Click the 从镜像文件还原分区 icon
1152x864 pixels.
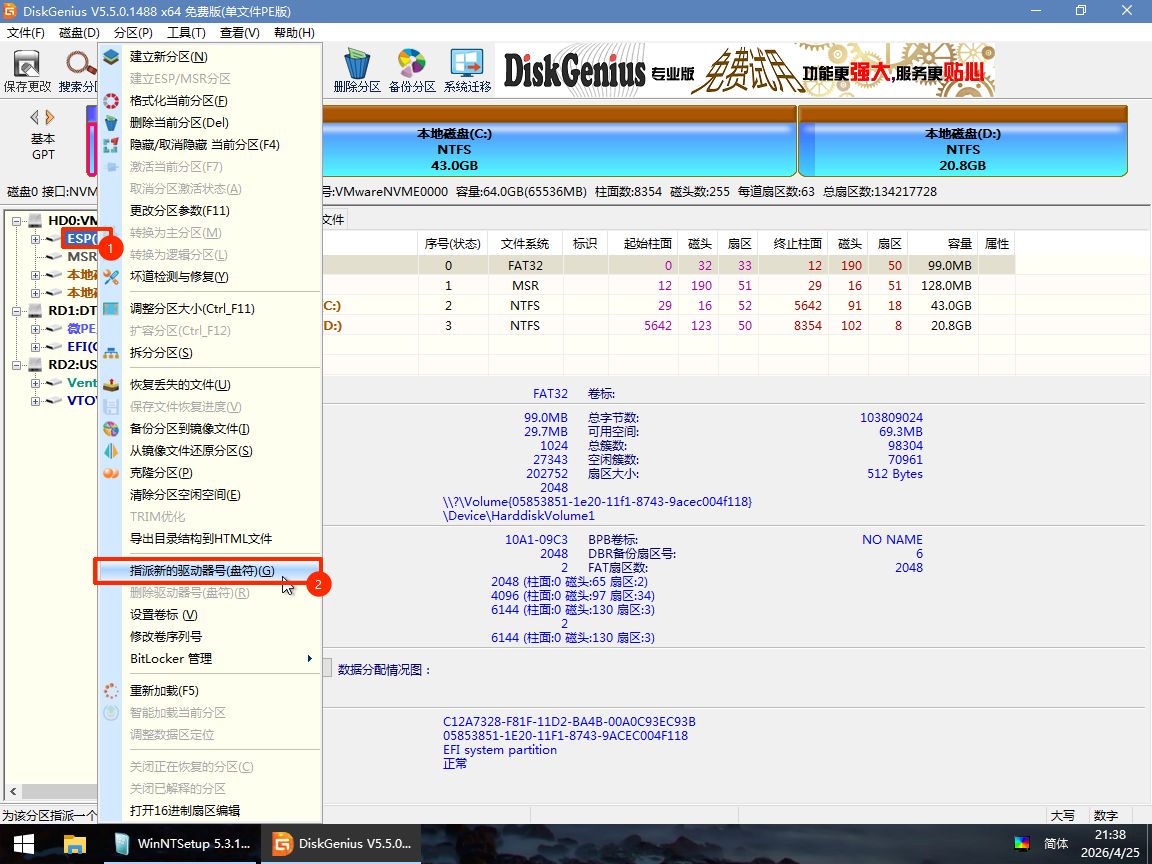coord(111,451)
